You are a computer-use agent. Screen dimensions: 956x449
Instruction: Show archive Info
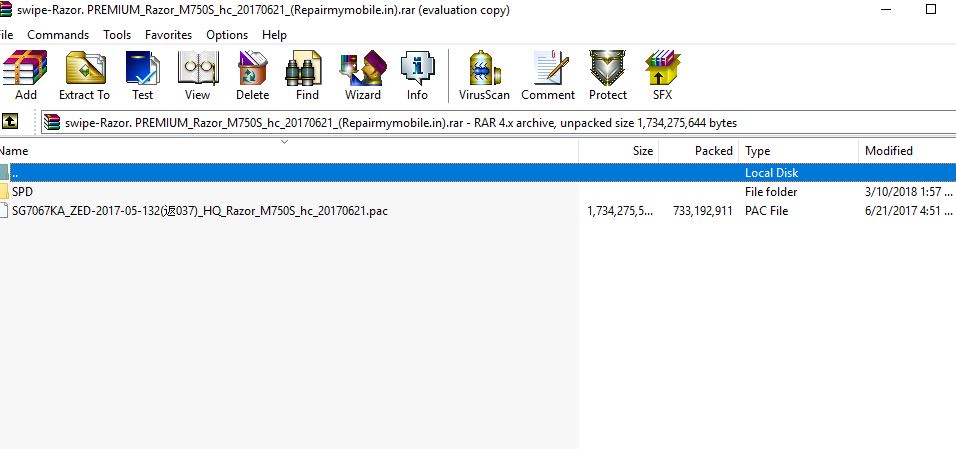[x=417, y=75]
